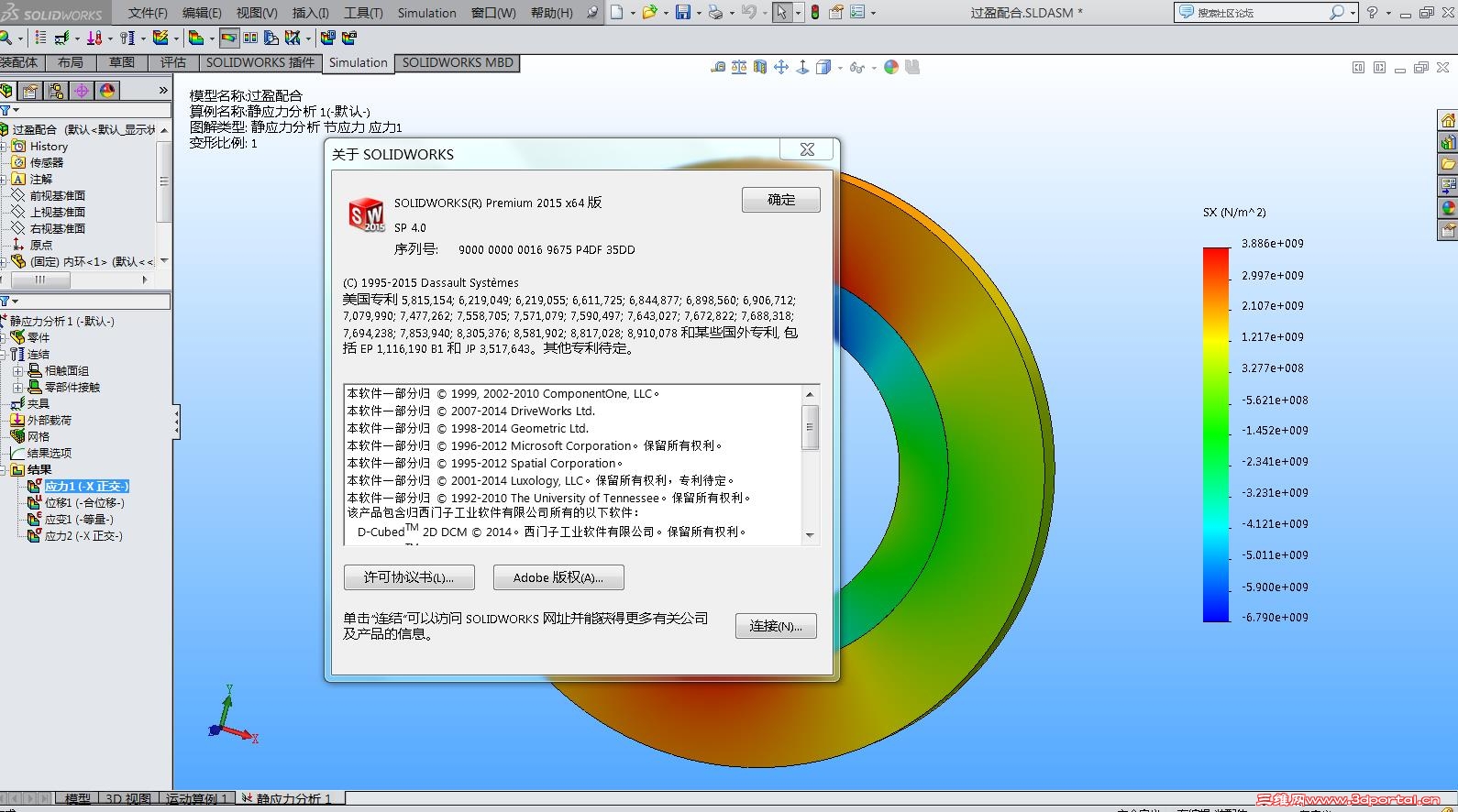
Task: Collapse the 结果 results folder
Action: click(4, 469)
